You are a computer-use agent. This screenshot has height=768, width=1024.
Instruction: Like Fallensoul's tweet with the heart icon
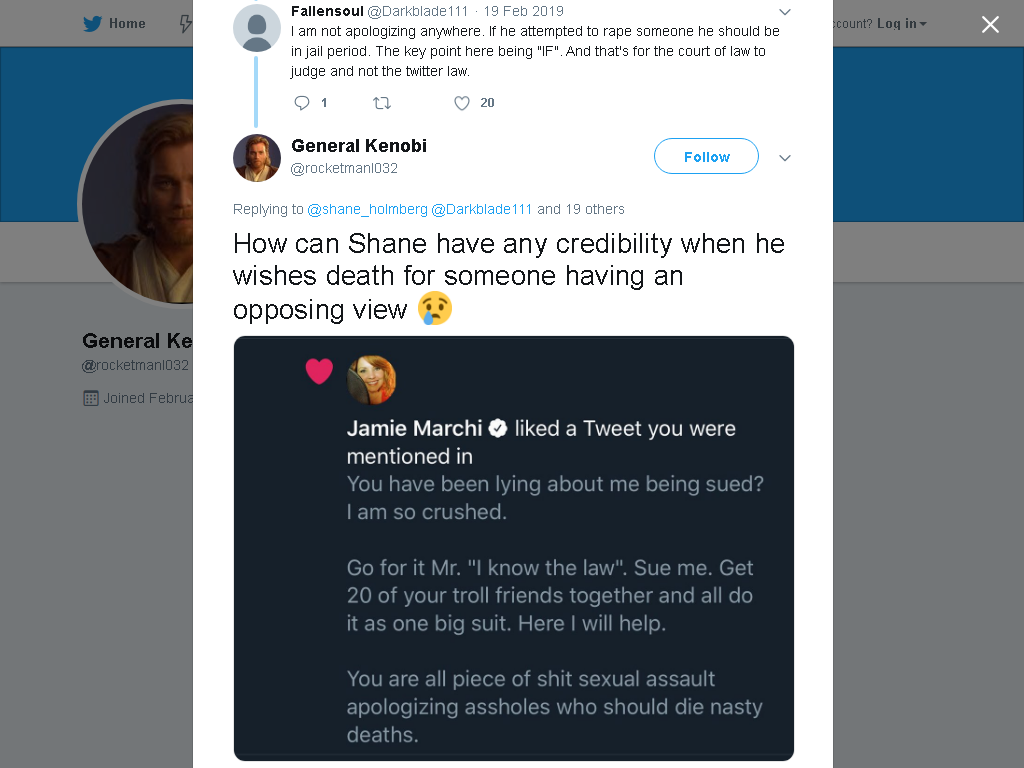click(x=462, y=103)
